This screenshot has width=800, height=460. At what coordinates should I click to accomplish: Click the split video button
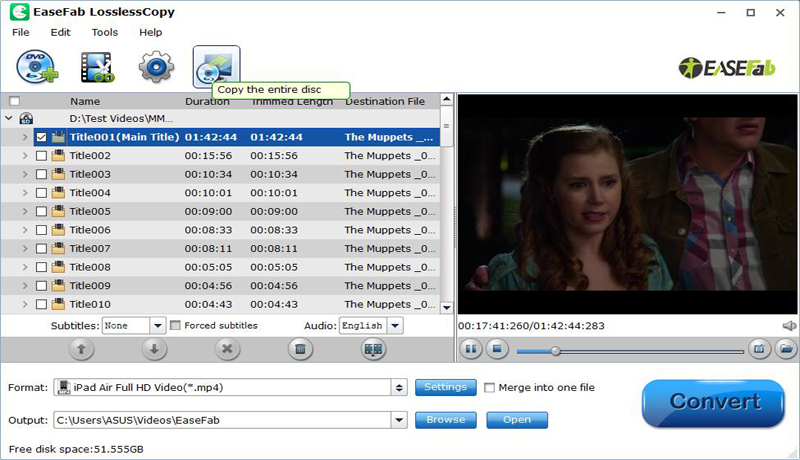[x=373, y=349]
